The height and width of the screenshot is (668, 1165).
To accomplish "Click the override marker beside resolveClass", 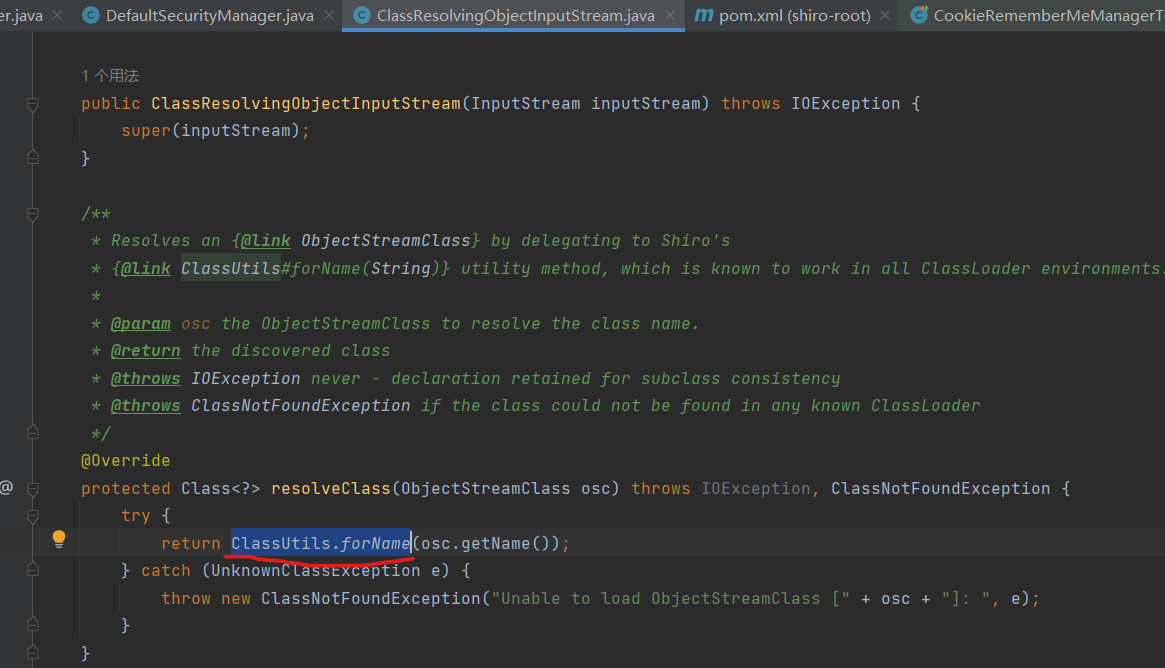I will pos(7,488).
